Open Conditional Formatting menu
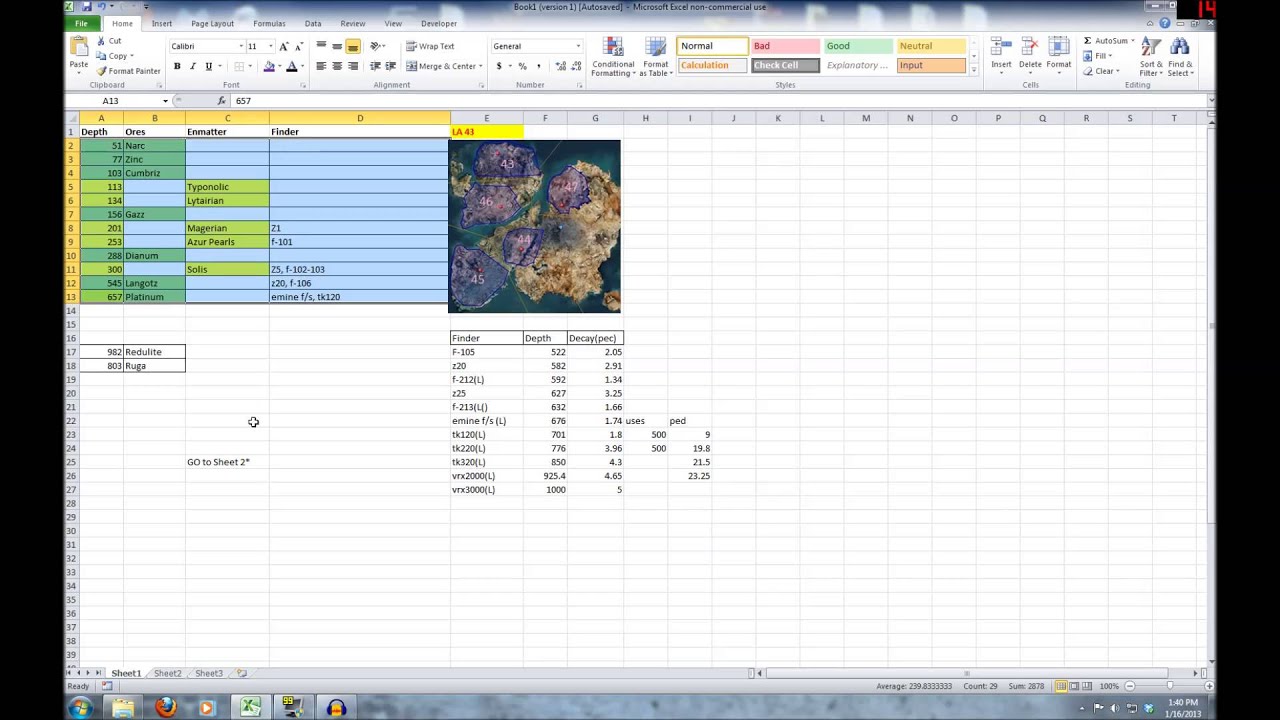The image size is (1280, 720). tap(613, 57)
